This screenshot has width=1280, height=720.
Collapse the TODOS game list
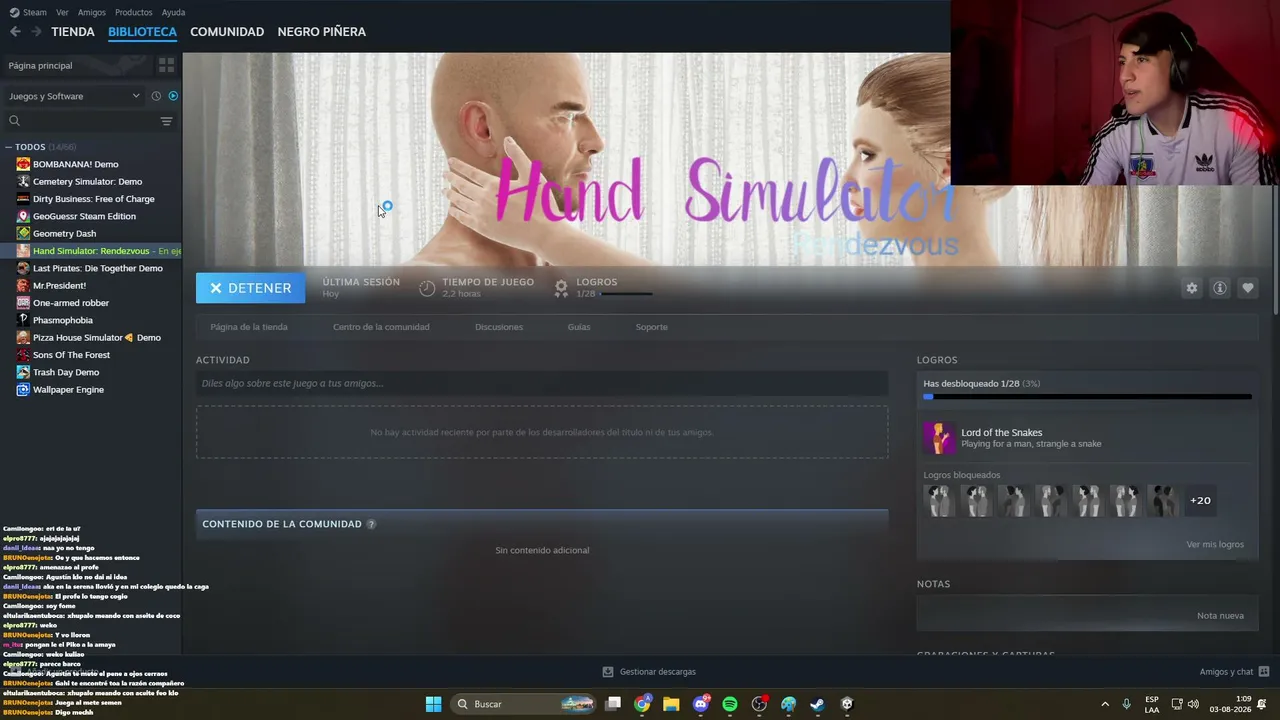9,147
